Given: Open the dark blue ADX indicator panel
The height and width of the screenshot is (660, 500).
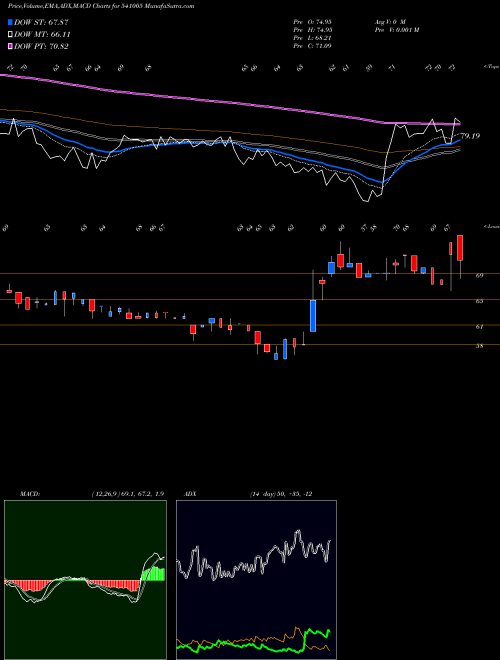Looking at the screenshot, I should [256, 580].
